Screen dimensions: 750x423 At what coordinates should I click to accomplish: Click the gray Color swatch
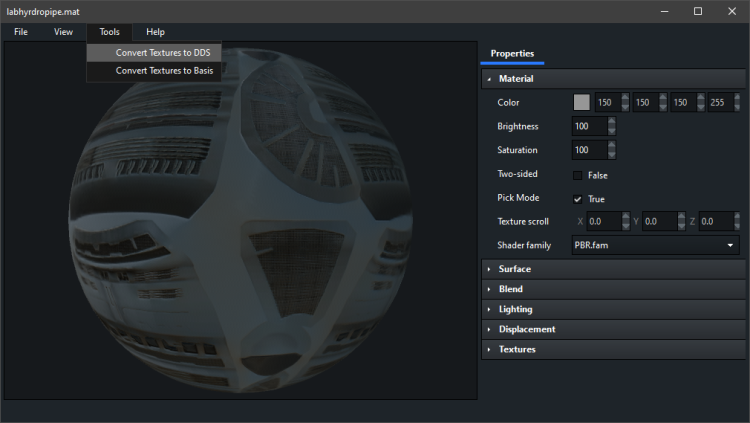[581, 102]
